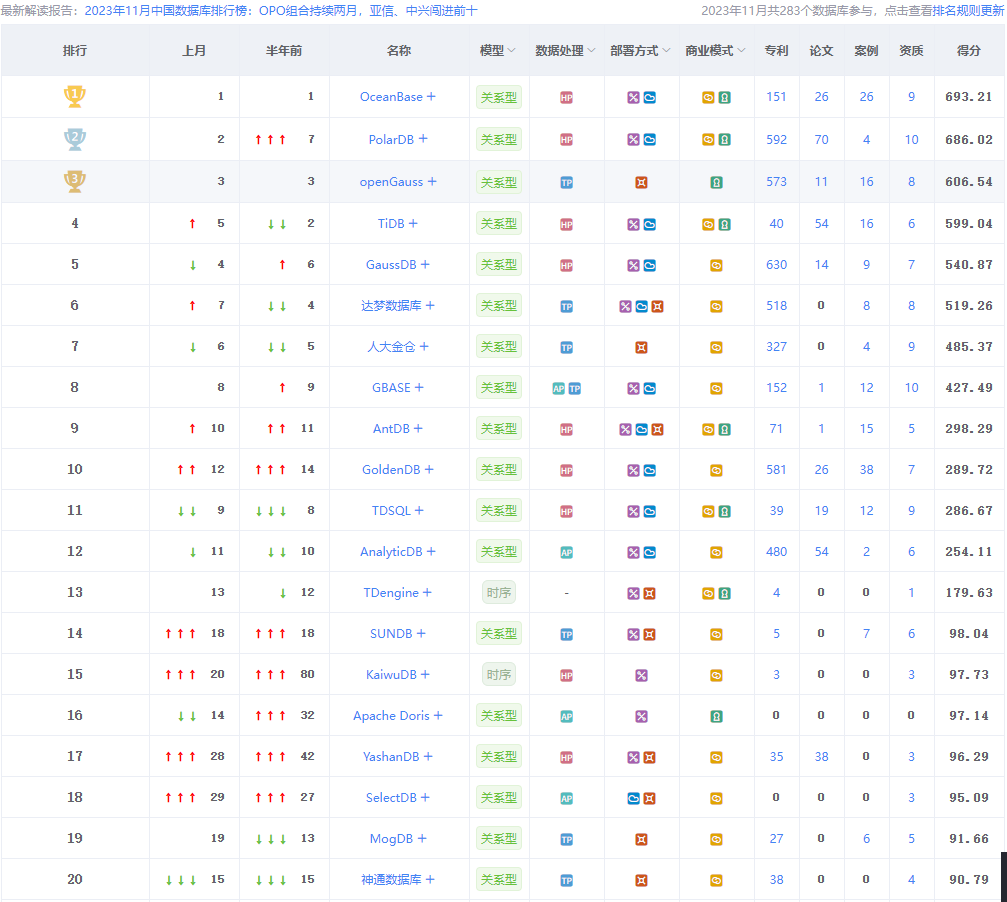This screenshot has width=1007, height=902.
Task: Open the 达梦数据库 link
Action: point(391,306)
